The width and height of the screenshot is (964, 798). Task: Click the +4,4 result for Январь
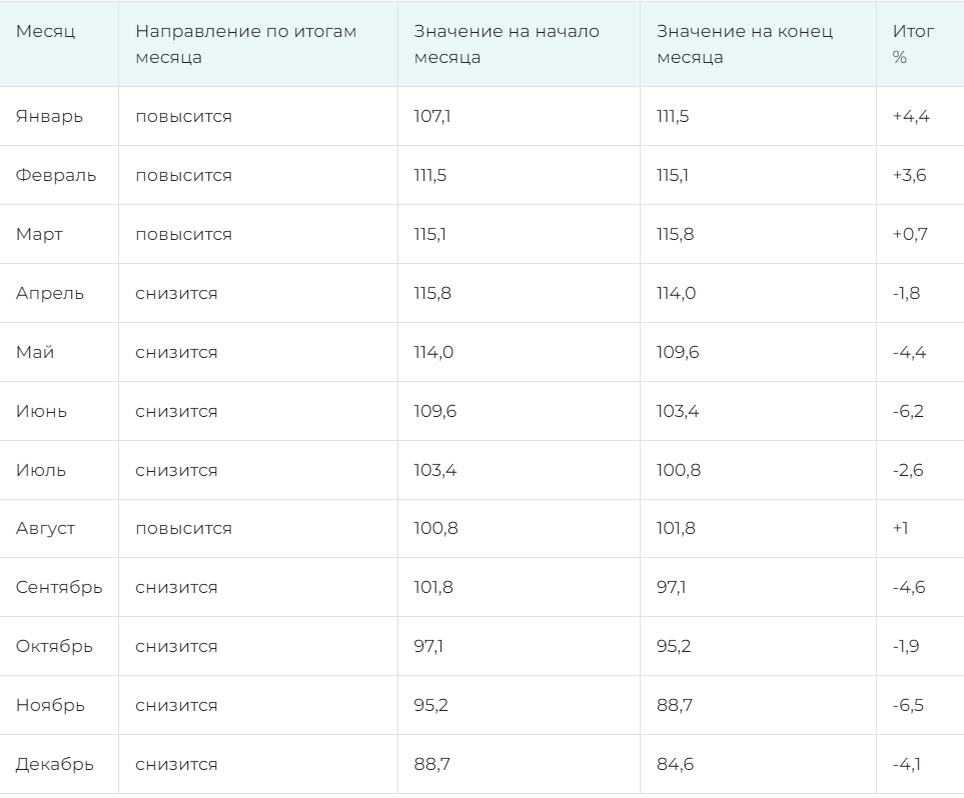point(911,116)
